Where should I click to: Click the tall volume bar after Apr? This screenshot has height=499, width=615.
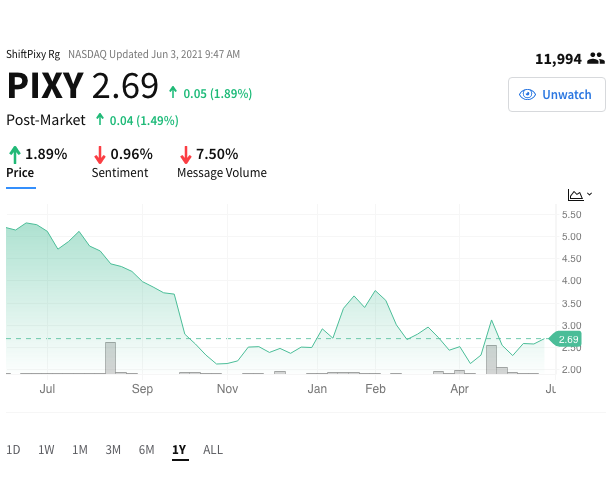491,359
